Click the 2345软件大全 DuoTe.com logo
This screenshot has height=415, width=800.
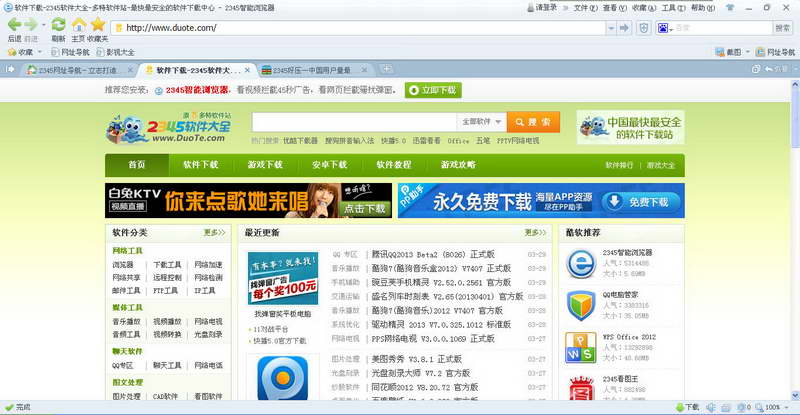(169, 128)
